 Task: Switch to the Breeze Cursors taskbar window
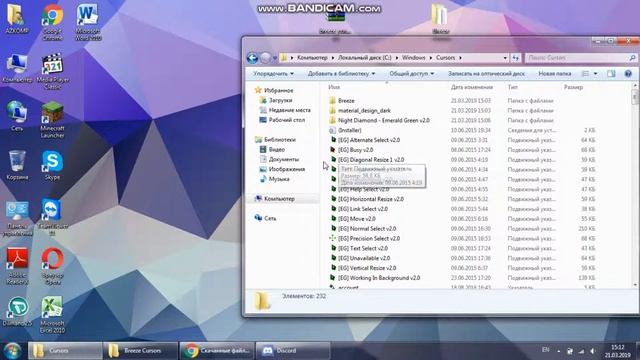pos(140,351)
